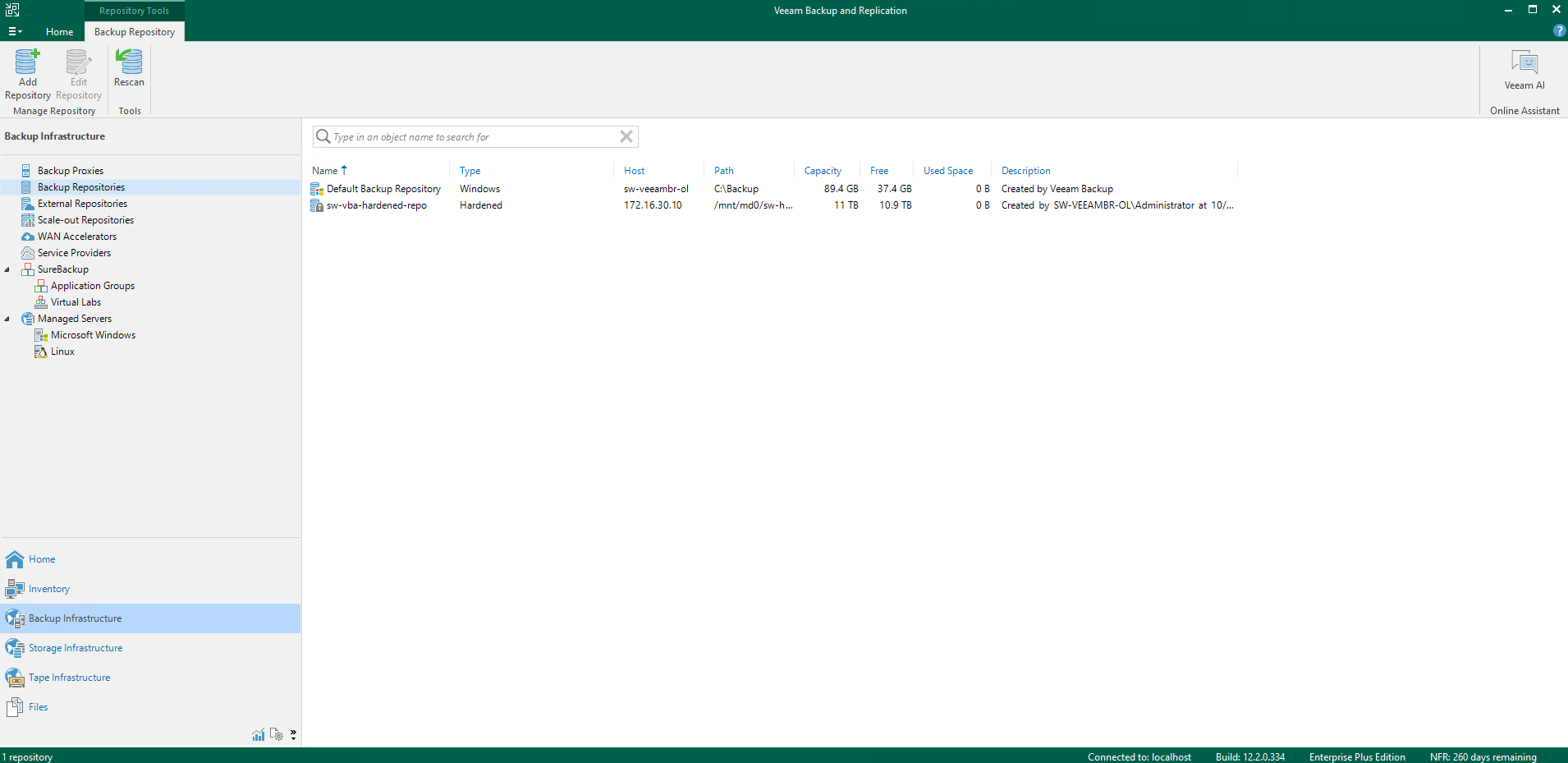
Task: Select Backup Repositories tree node
Action: [x=80, y=187]
